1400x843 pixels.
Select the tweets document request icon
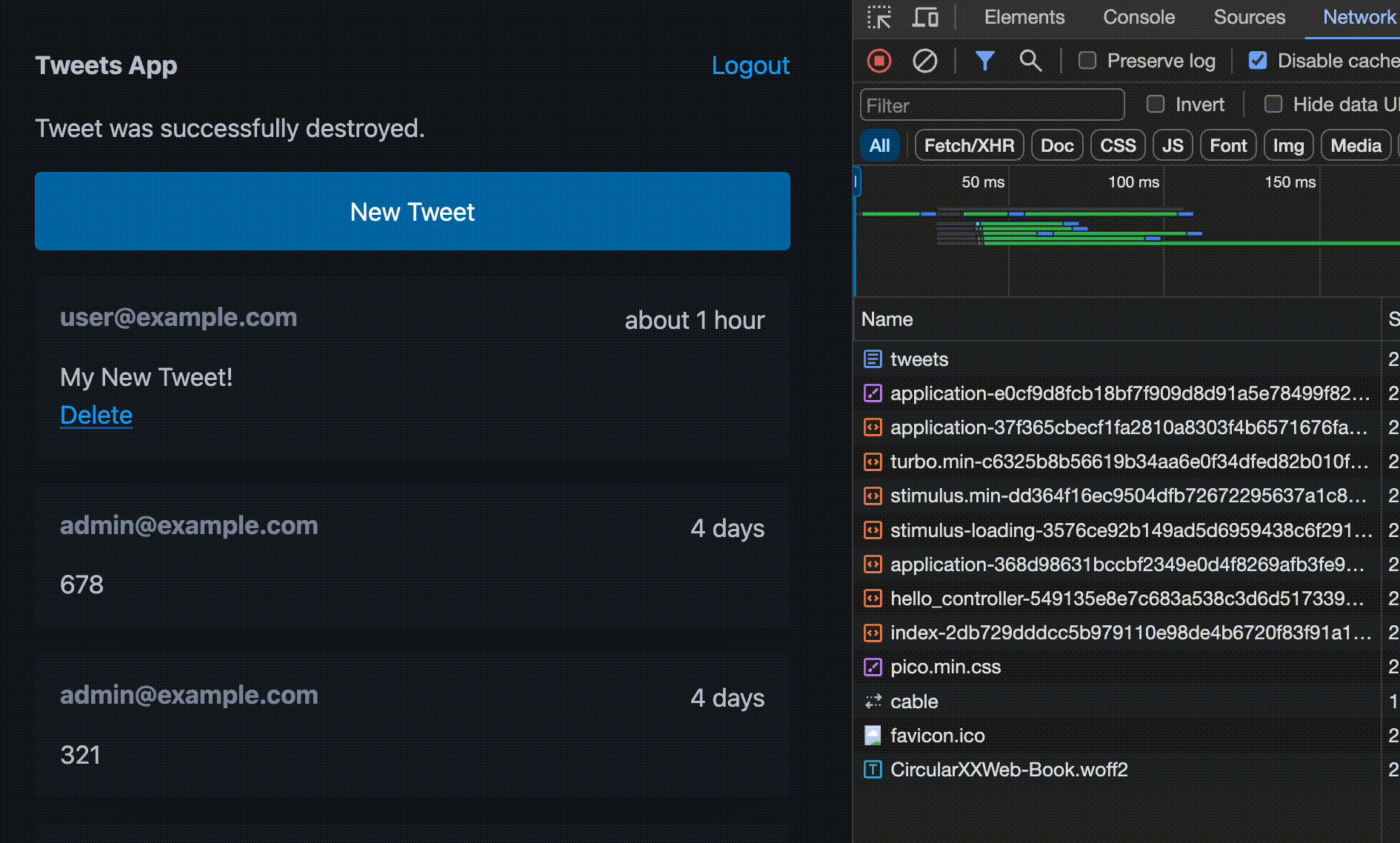click(x=873, y=359)
